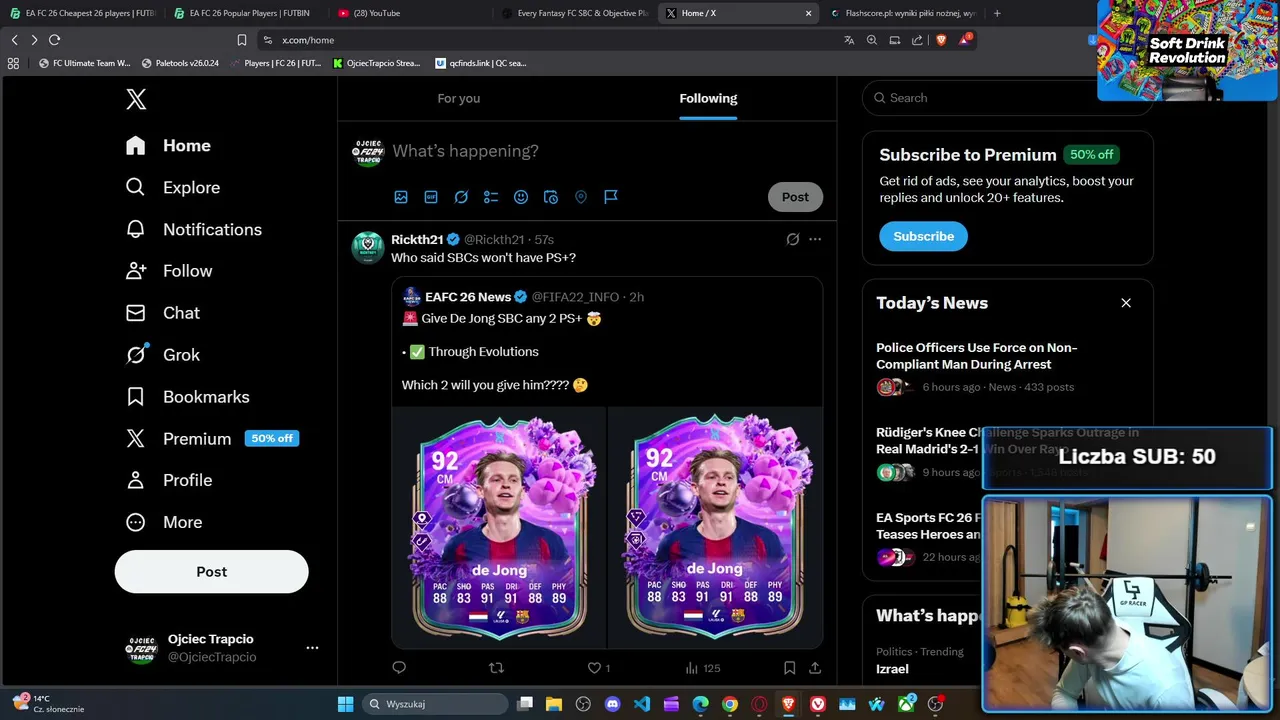The width and height of the screenshot is (1280, 720).
Task: Open File Explorer from taskbar
Action: [554, 704]
